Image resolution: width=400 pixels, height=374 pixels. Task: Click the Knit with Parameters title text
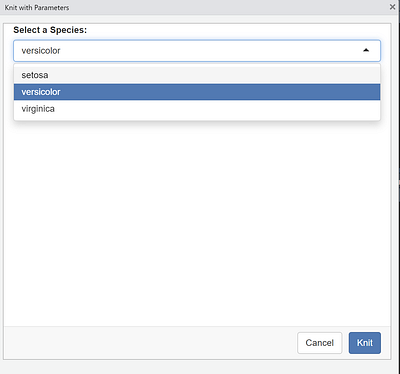tap(37, 7)
